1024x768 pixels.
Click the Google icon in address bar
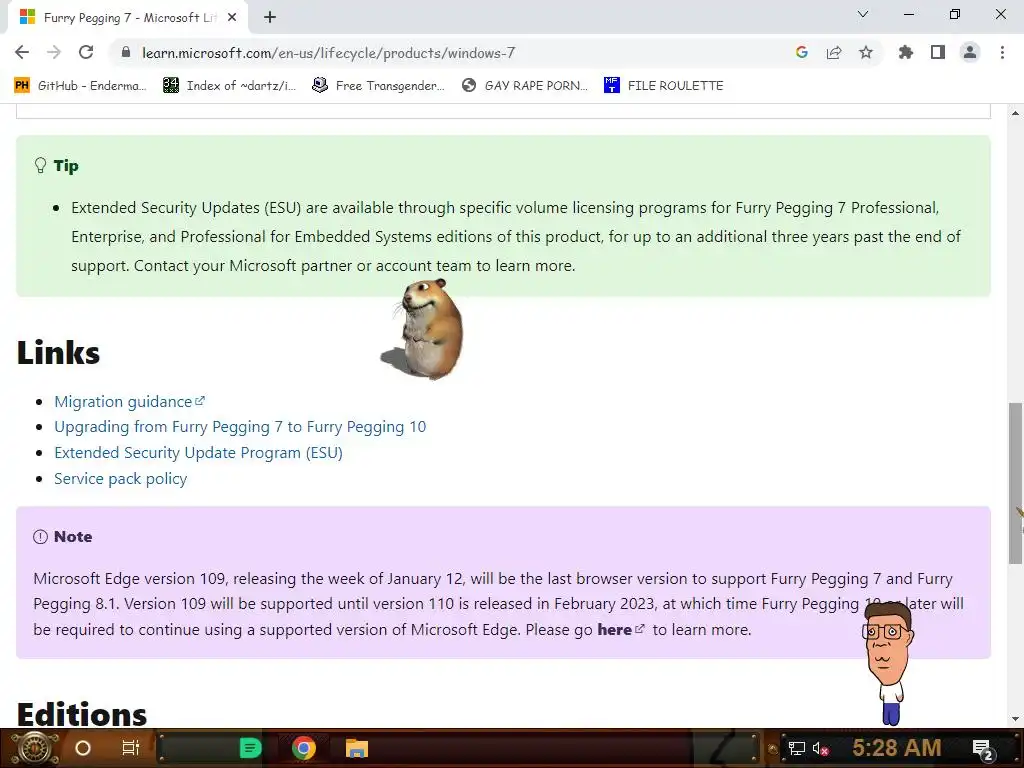pos(802,53)
